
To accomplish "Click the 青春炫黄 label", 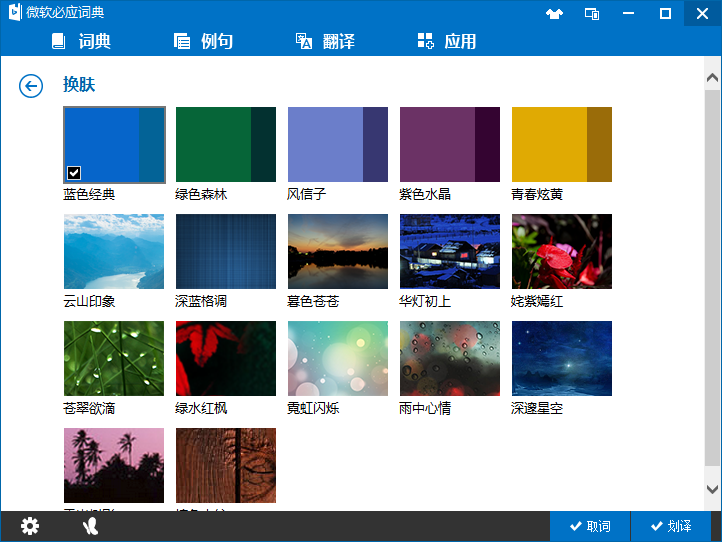I will click(x=536, y=194).
